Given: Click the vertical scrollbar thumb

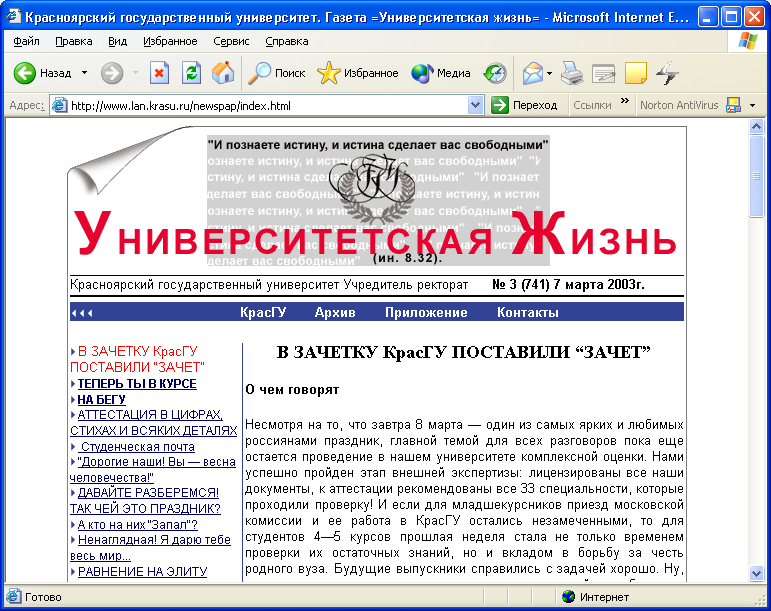Looking at the screenshot, I should (756, 176).
